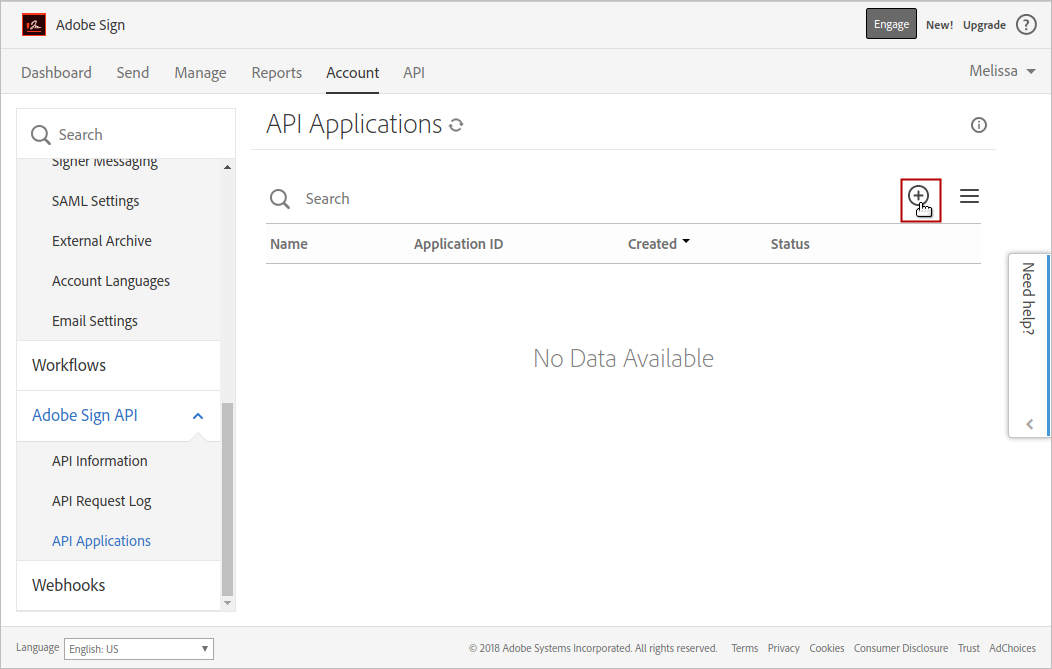Image resolution: width=1052 pixels, height=669 pixels.
Task: Click the refresh icon beside API Applications
Action: pyautogui.click(x=456, y=126)
